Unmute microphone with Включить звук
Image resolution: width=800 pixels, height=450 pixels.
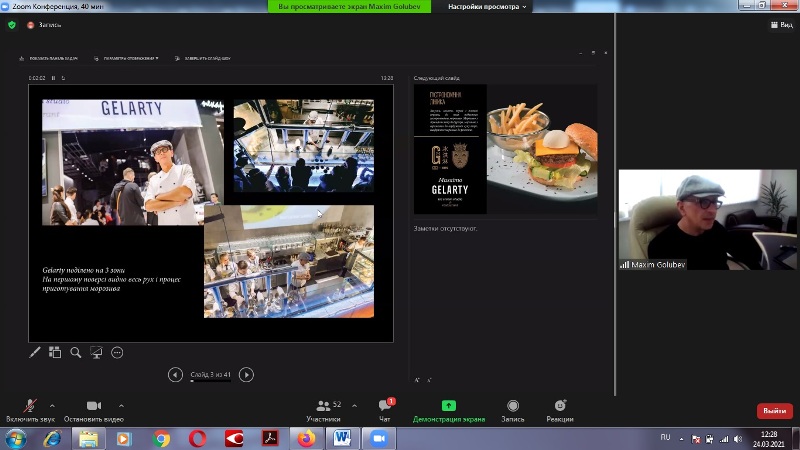[x=31, y=406]
